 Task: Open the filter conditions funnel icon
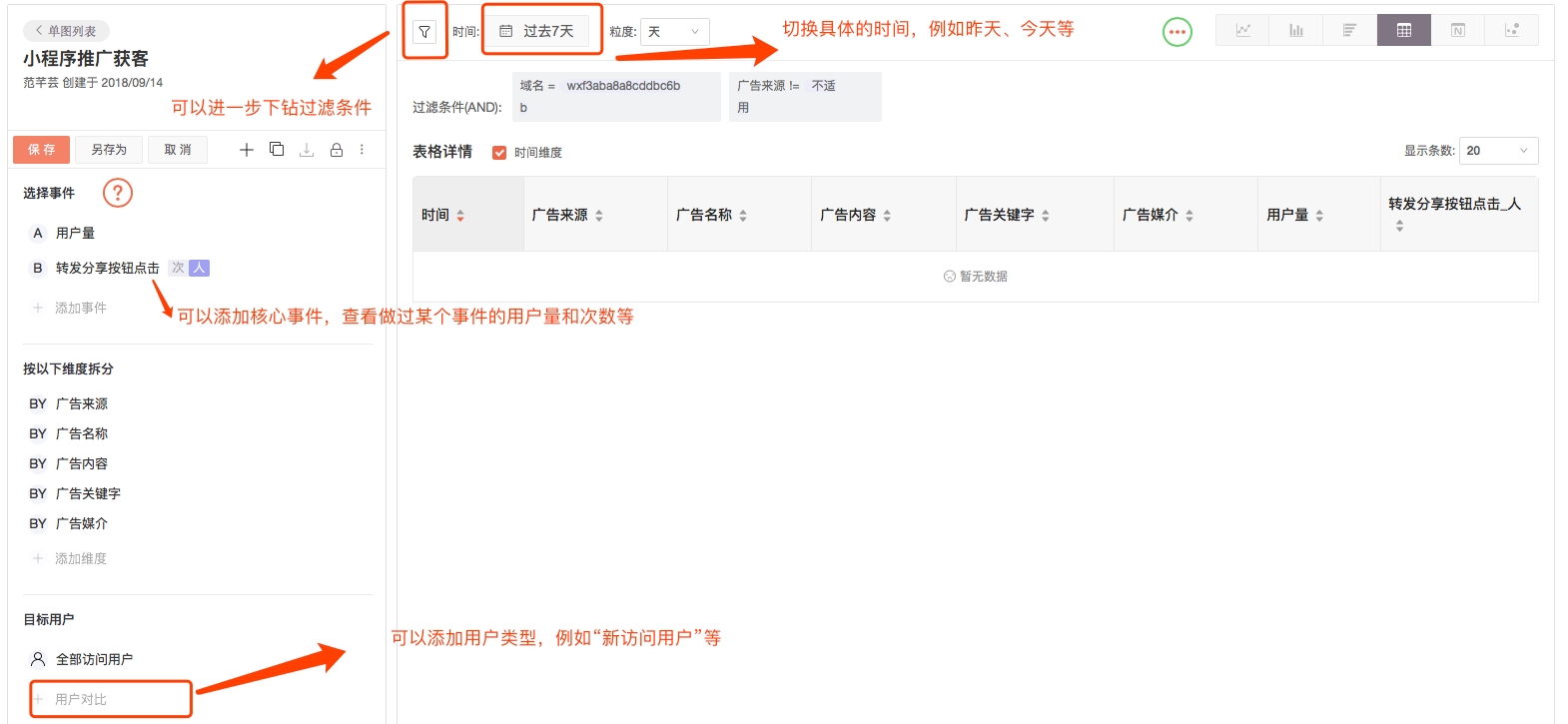pyautogui.click(x=424, y=32)
